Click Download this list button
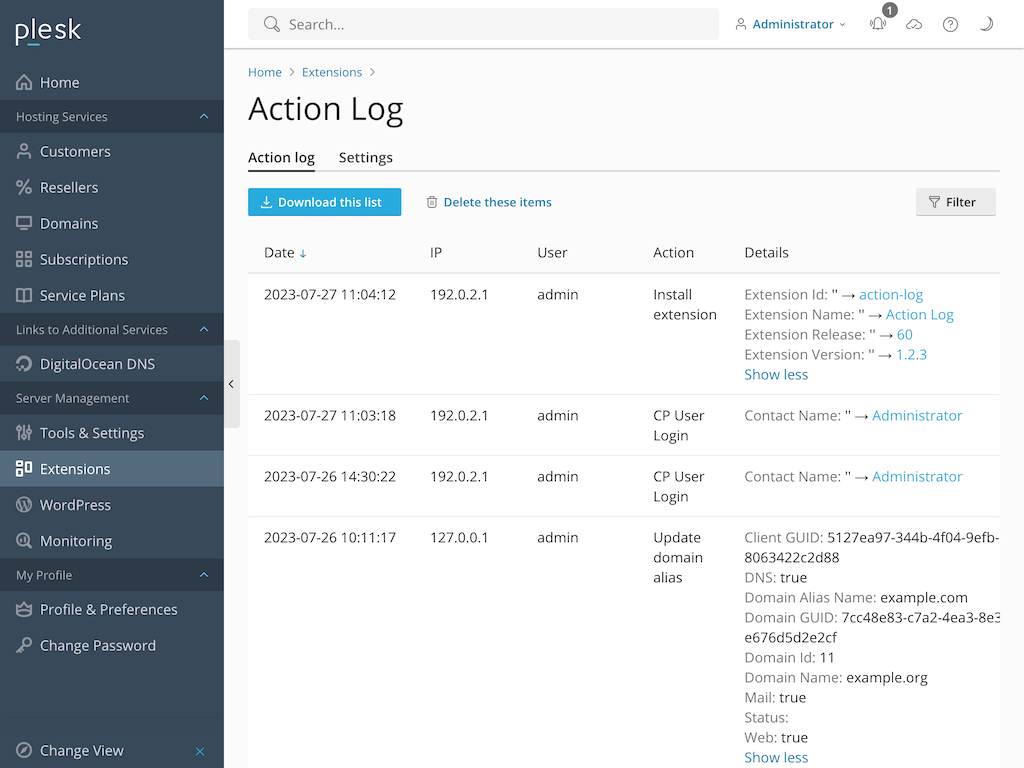Image resolution: width=1024 pixels, height=768 pixels. coord(324,202)
